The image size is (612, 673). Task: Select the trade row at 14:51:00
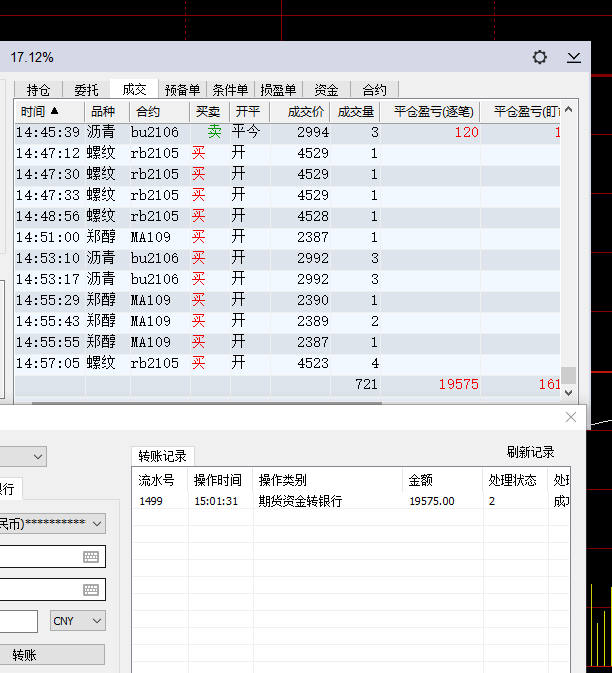(x=288, y=237)
